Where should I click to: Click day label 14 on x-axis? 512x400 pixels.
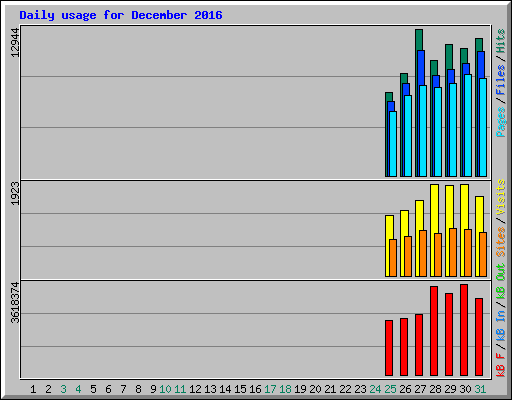click(x=225, y=389)
